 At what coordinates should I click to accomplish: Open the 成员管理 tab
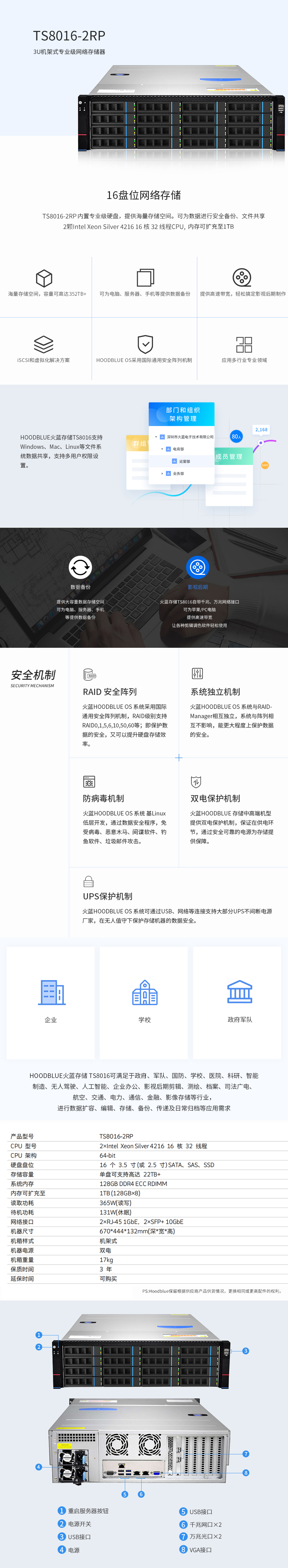229,457
